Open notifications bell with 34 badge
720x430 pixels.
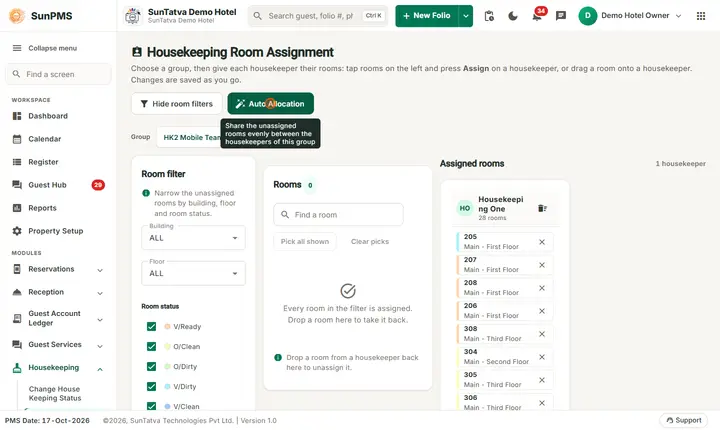pyautogui.click(x=537, y=16)
